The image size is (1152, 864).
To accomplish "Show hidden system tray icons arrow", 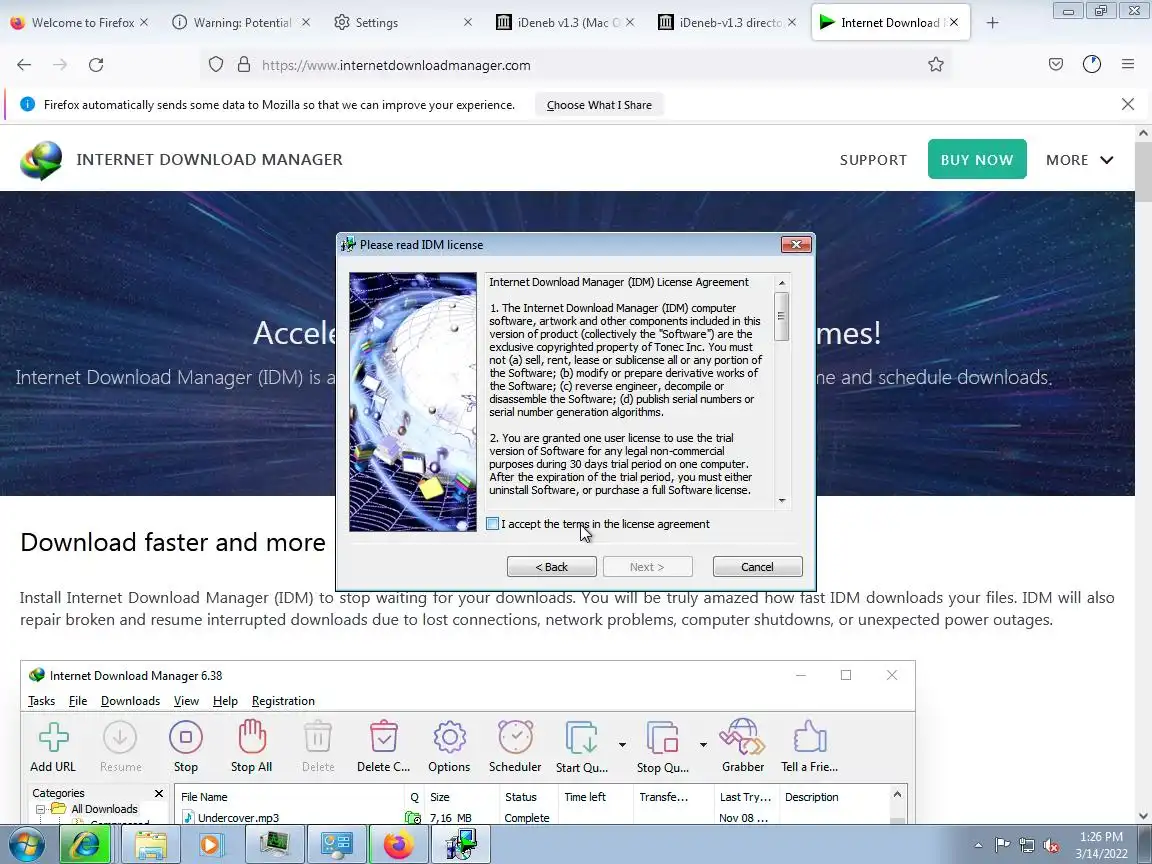I will tap(978, 846).
